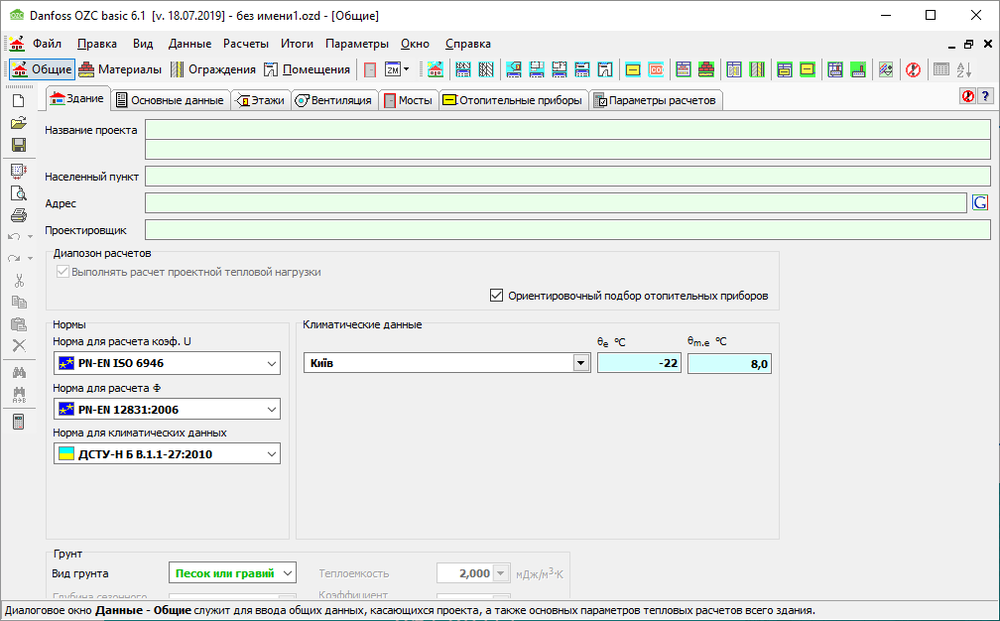Click the Помещения toolbar button

307,70
